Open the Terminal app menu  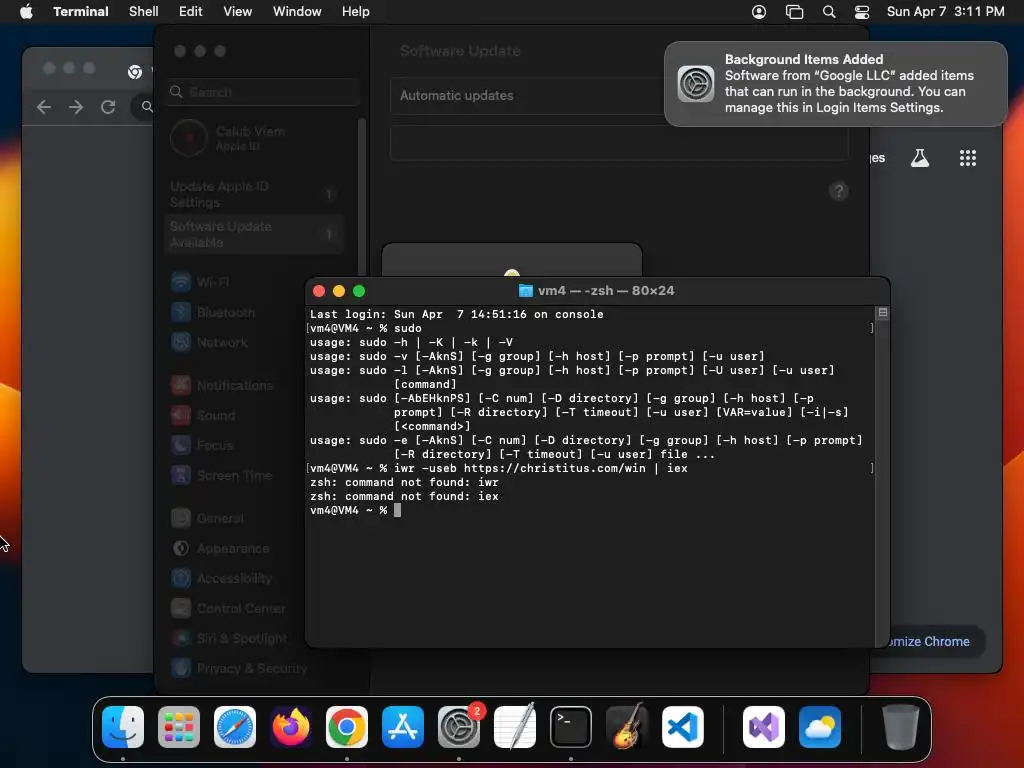[80, 11]
